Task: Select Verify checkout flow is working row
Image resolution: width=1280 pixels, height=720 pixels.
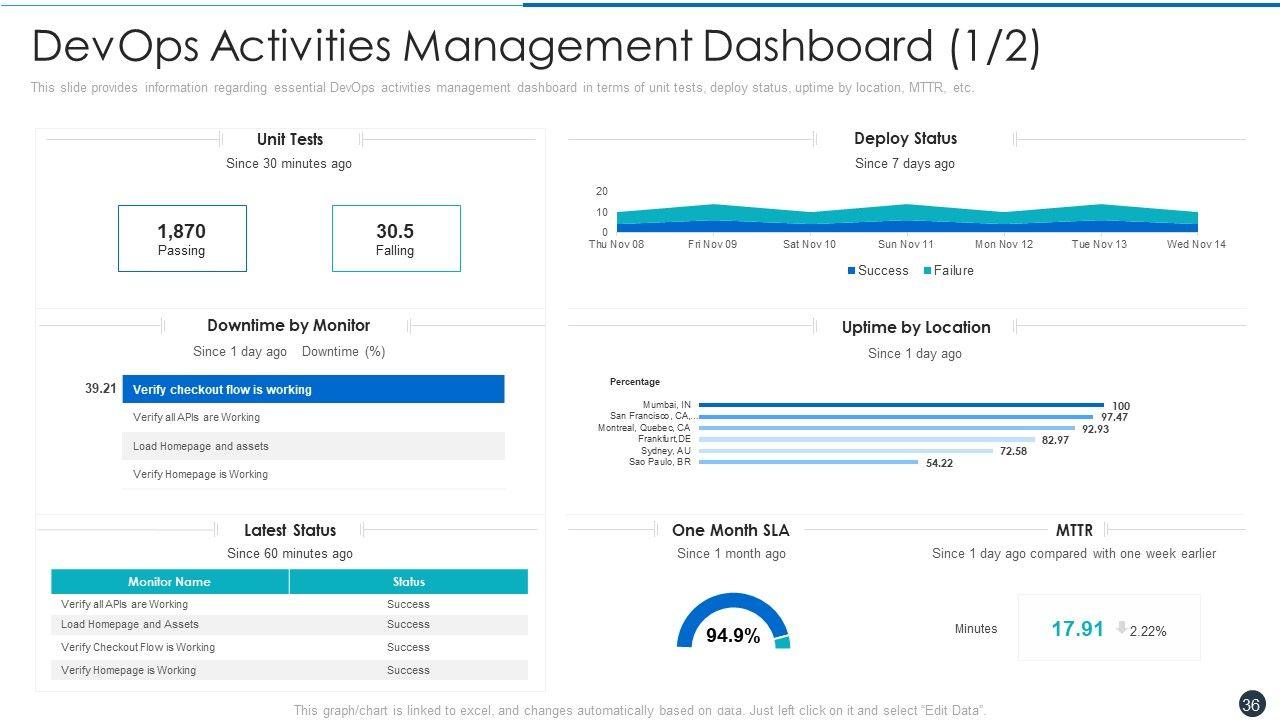Action: [313, 389]
